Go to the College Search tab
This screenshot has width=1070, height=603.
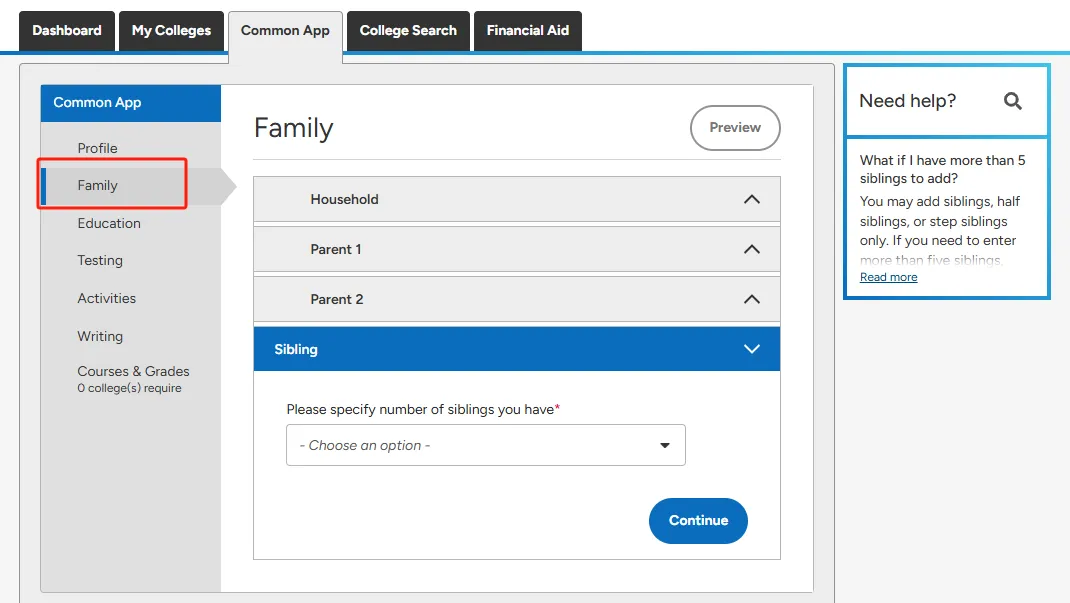[x=408, y=31]
